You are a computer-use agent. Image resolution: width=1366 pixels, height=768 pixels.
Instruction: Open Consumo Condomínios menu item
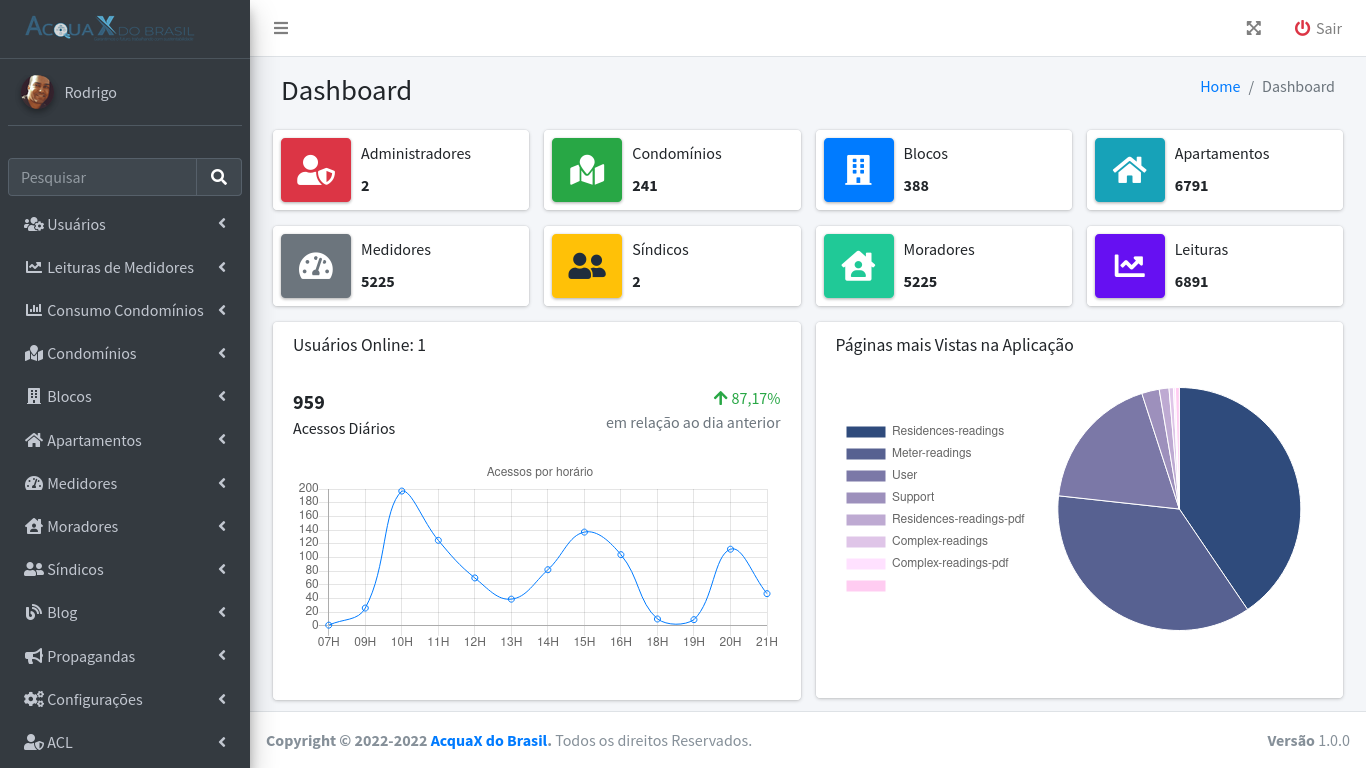[x=125, y=310]
